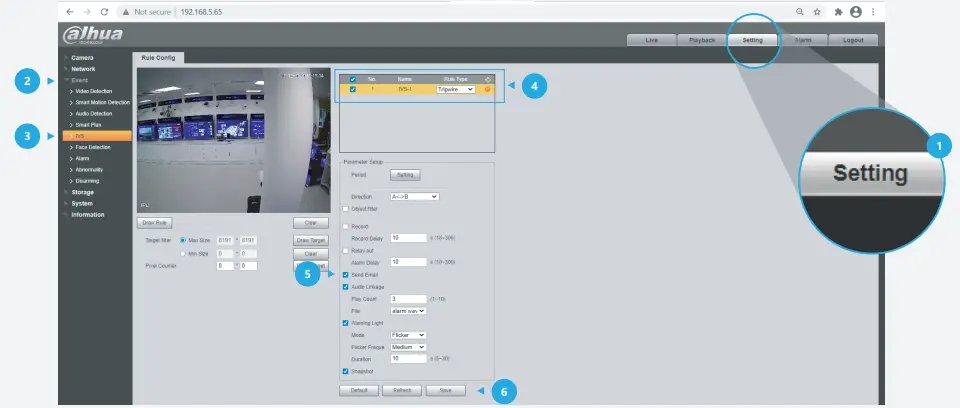This screenshot has height=408, width=960.
Task: Collapse the Event menu section
Action: (x=79, y=80)
